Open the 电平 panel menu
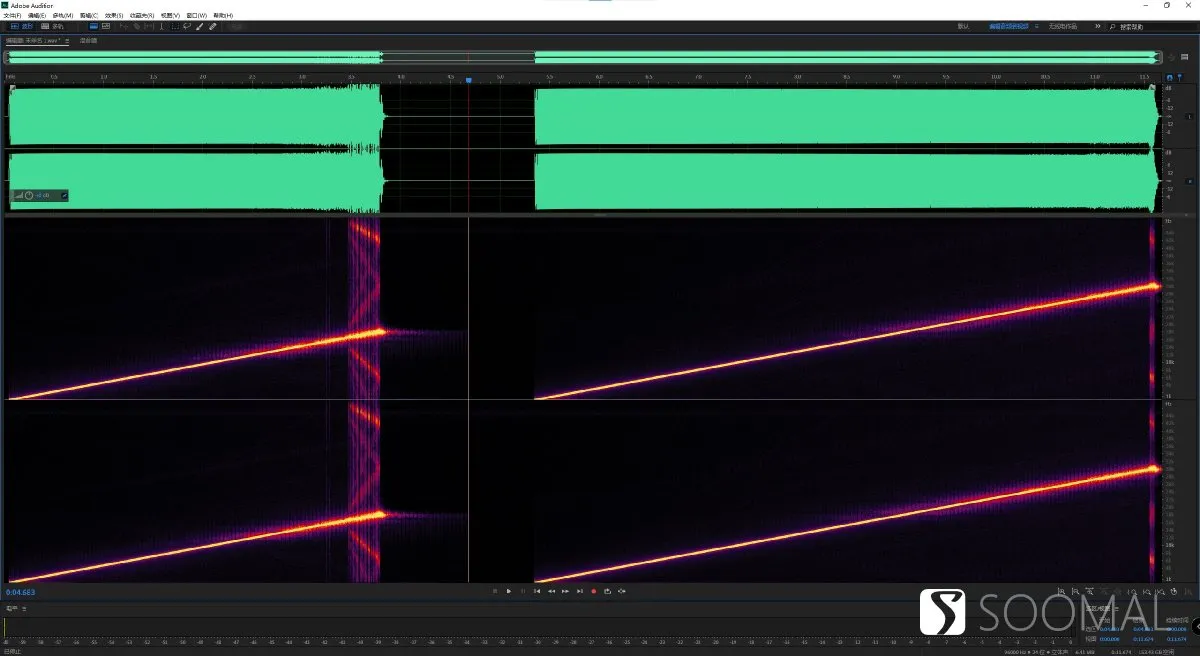 pos(23,608)
